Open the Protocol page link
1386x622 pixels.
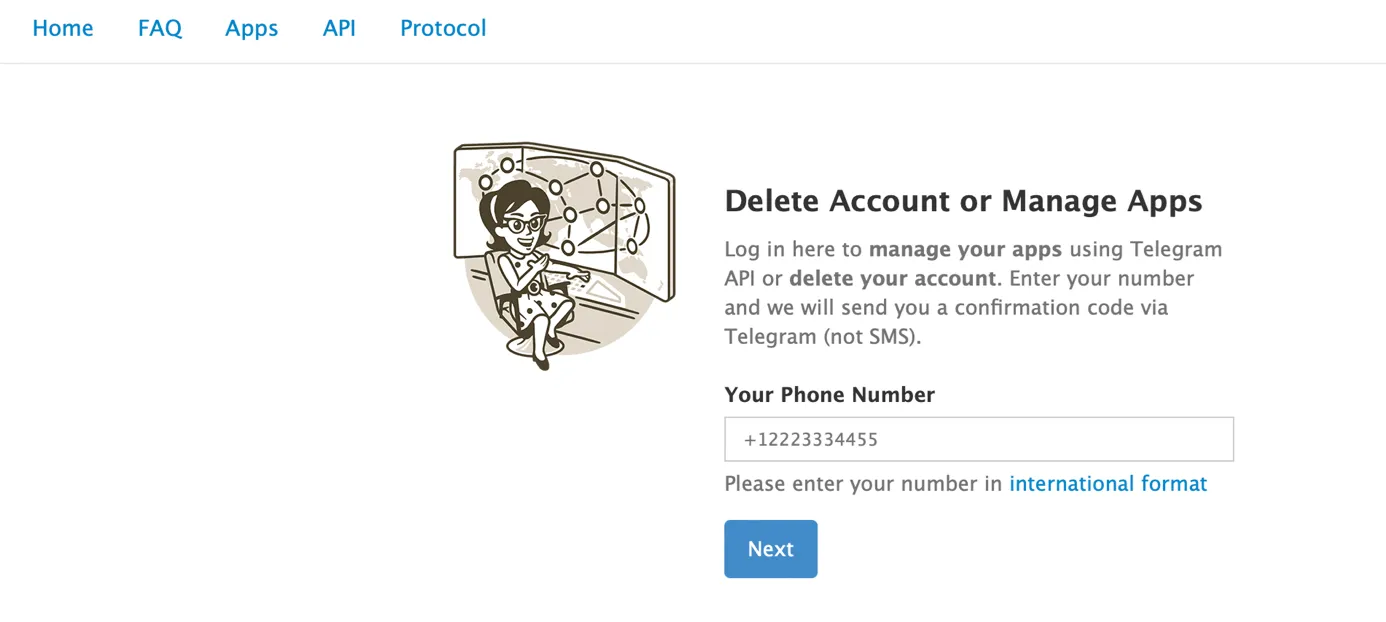[x=443, y=28]
